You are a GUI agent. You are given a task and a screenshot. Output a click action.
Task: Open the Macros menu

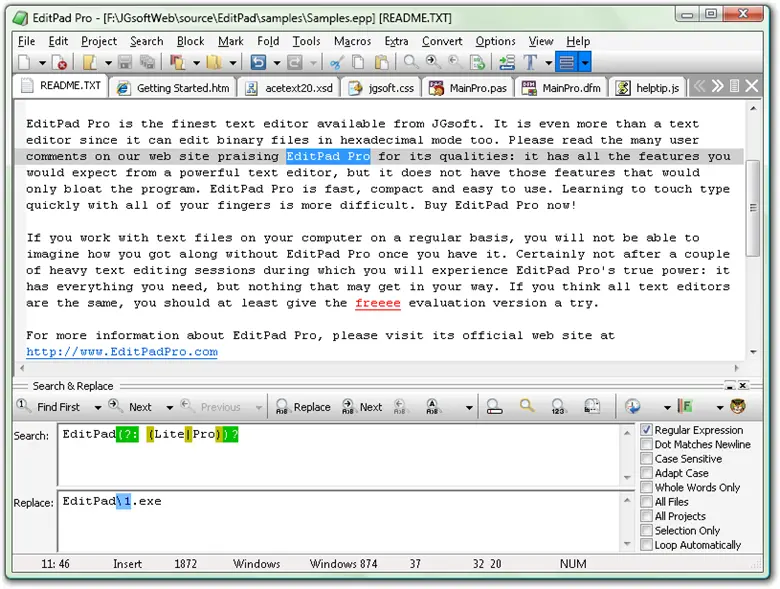(x=352, y=41)
